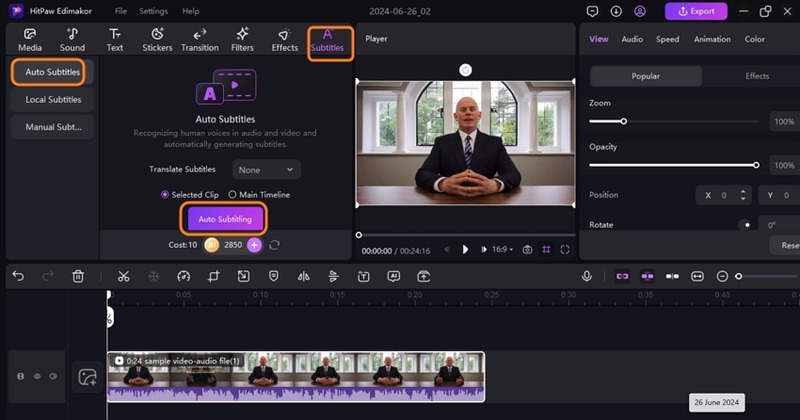
Task: Select Manual Subtitles in the sidebar
Action: (x=53, y=127)
